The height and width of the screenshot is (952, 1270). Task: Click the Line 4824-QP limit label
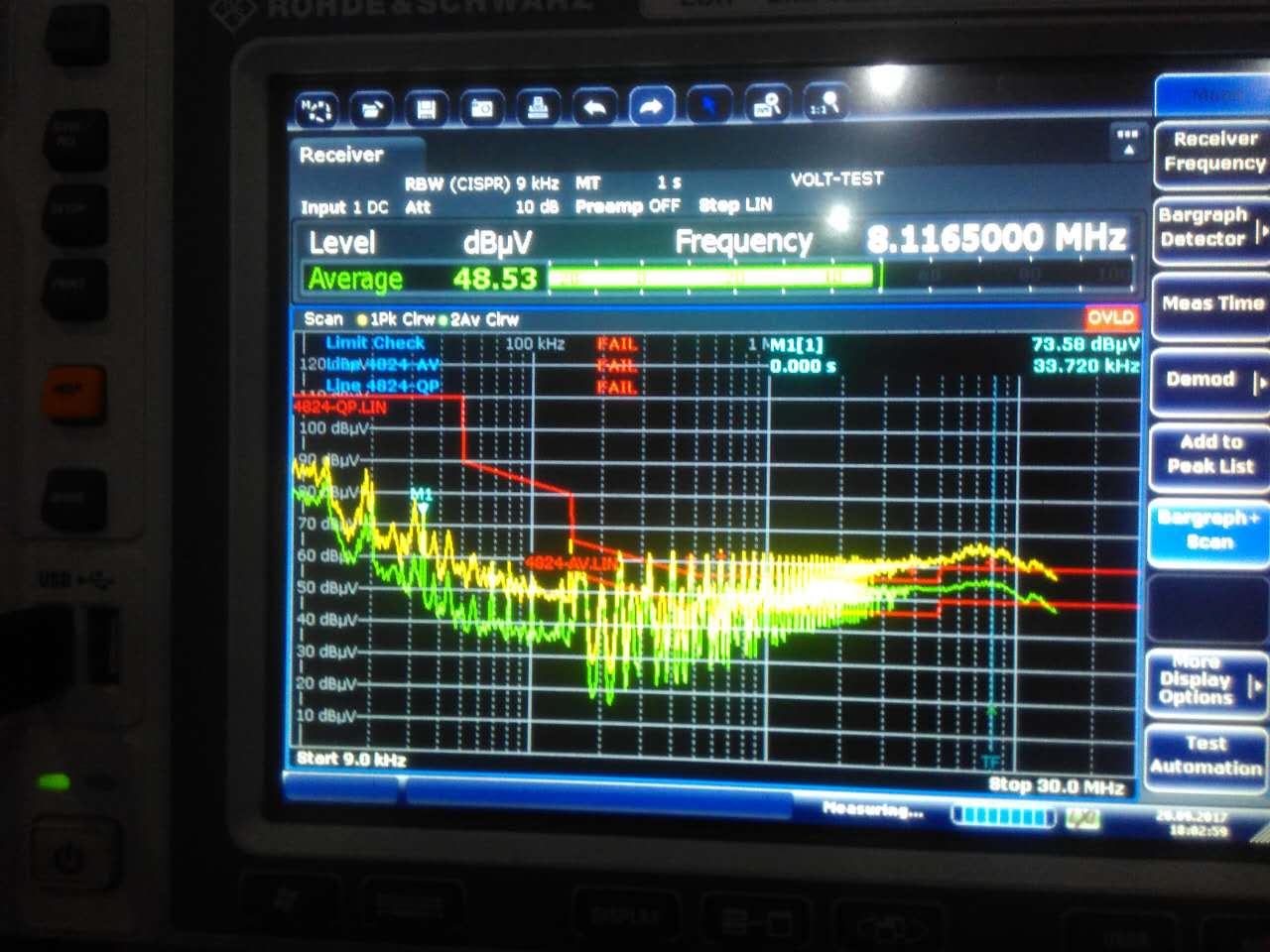pyautogui.click(x=383, y=386)
